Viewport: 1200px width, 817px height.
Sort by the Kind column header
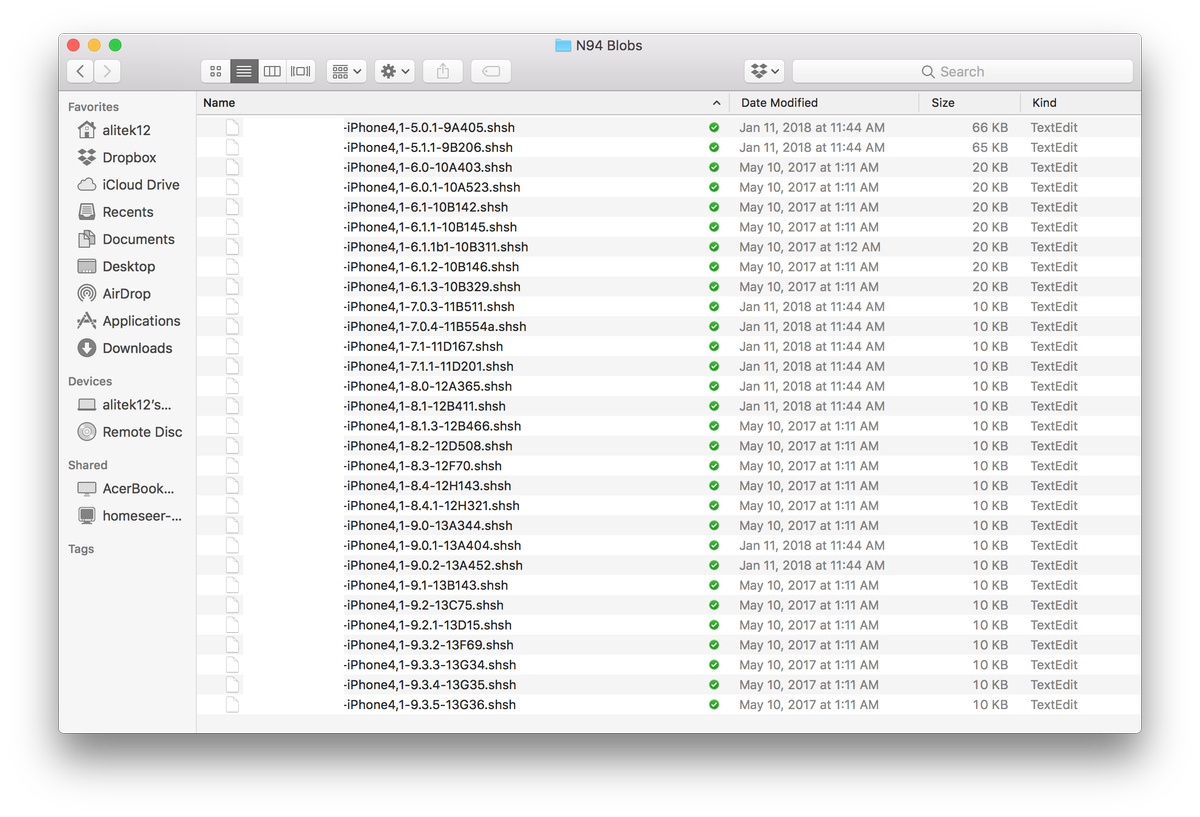point(1044,103)
